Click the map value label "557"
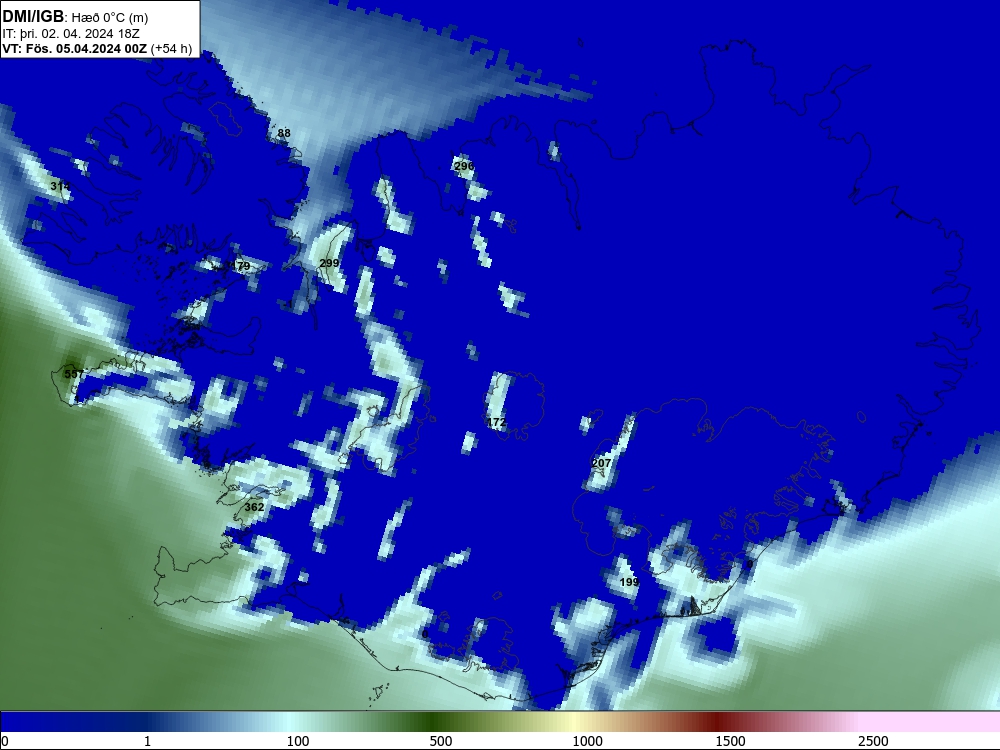Screen dimensions: 1000x750 click(73, 374)
